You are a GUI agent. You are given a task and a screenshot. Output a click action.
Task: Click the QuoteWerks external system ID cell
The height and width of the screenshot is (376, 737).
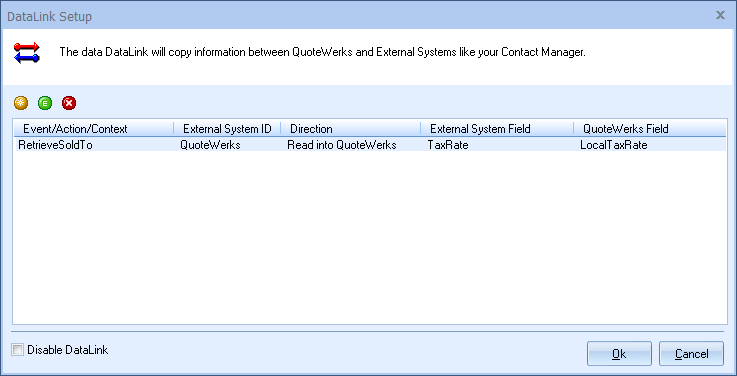pyautogui.click(x=210, y=145)
